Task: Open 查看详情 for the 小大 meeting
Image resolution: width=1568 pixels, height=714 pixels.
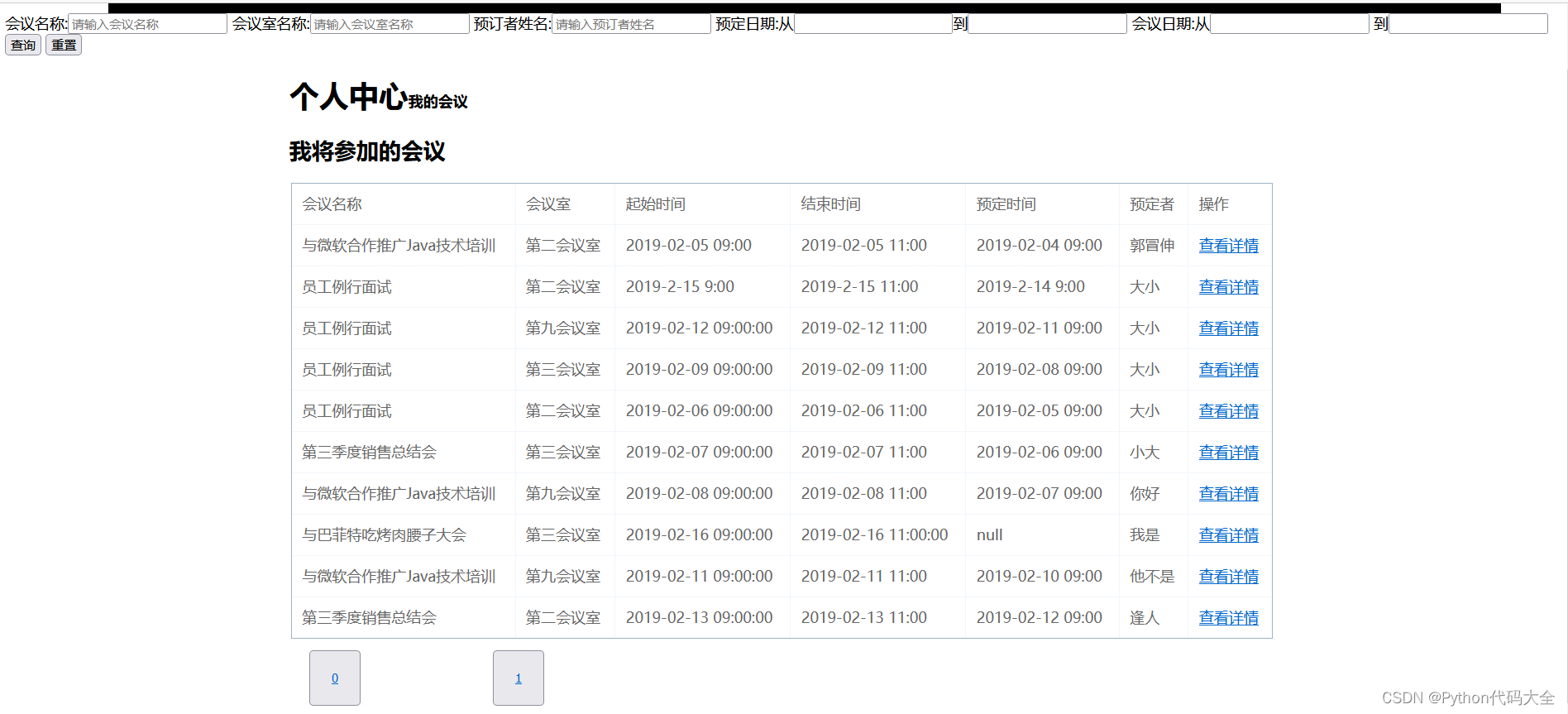Action: tap(1229, 453)
